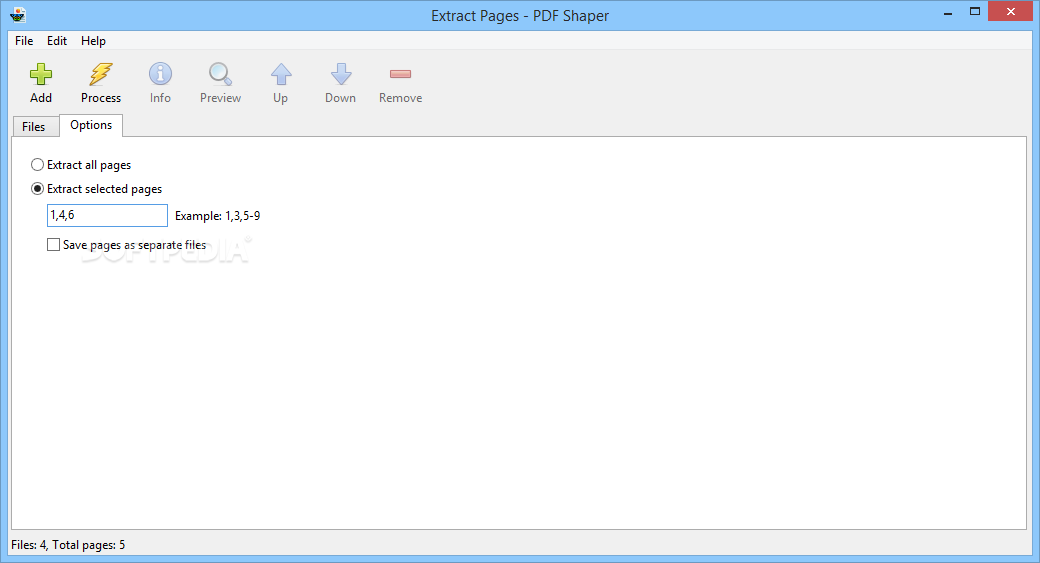The height and width of the screenshot is (563, 1040).
Task: Click the Files: 4, Total pages: 5 status text
Action: [68, 545]
